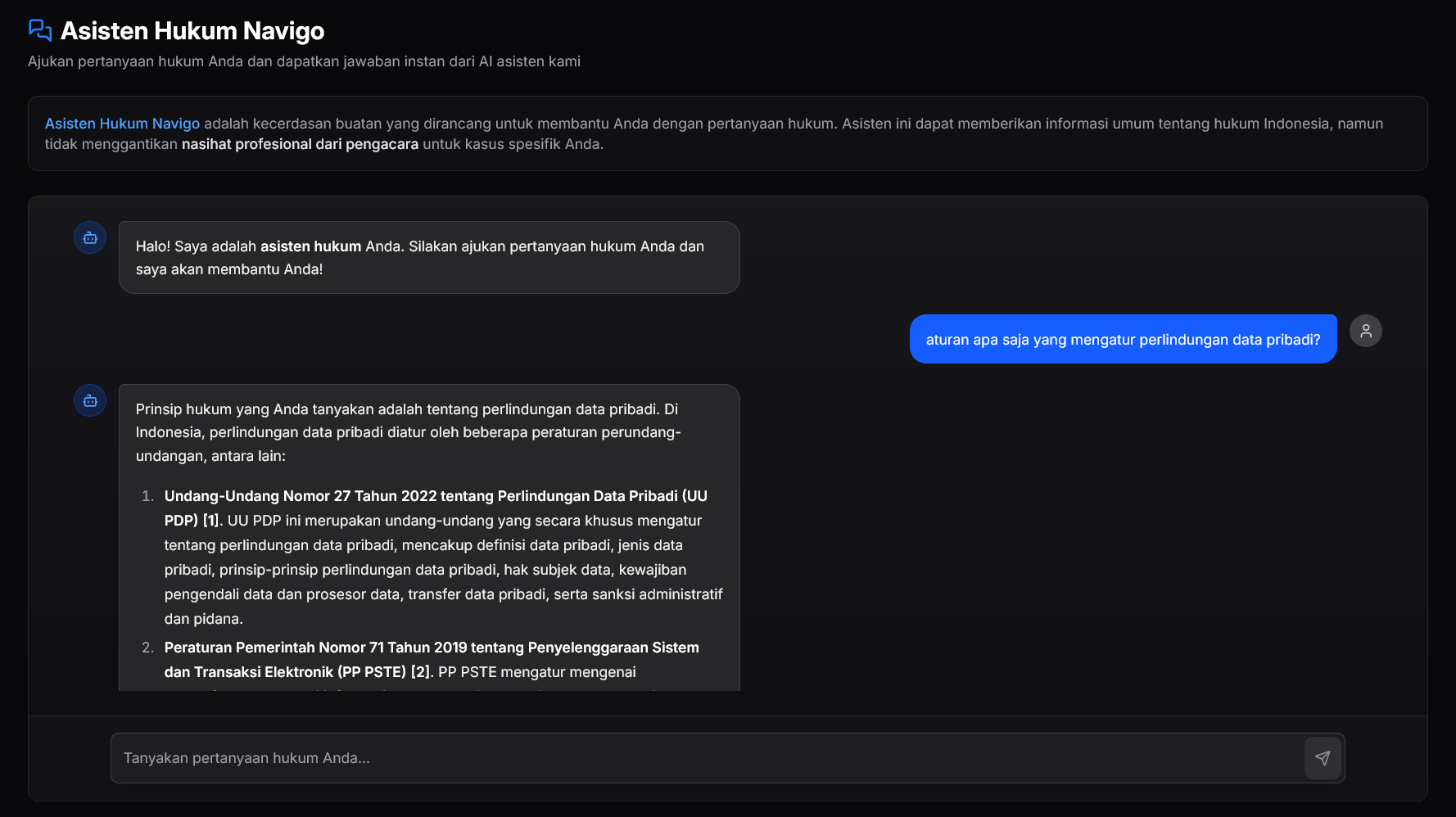This screenshot has width=1456, height=817.
Task: Select the user question about data pribadi
Action: 1124,338
